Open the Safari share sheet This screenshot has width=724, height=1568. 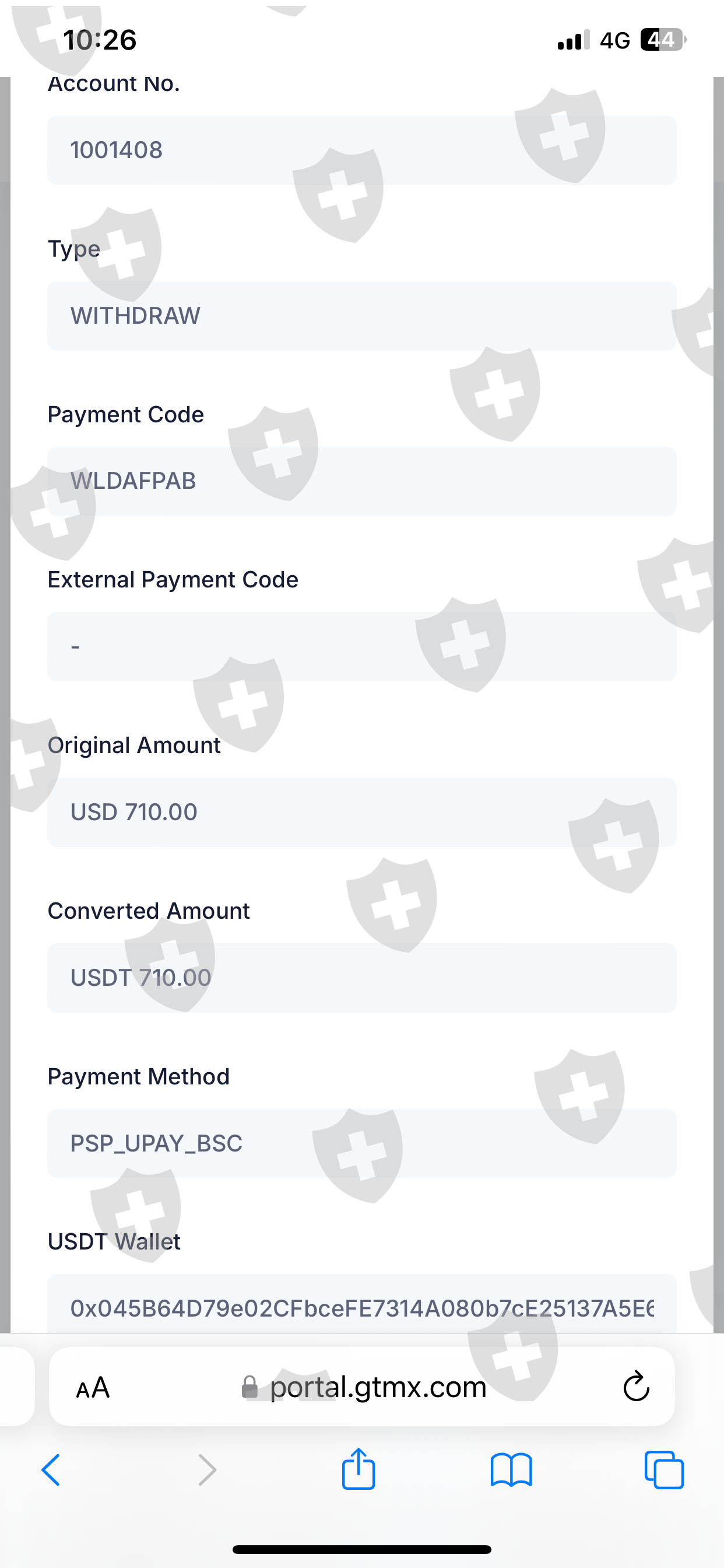point(359,1469)
